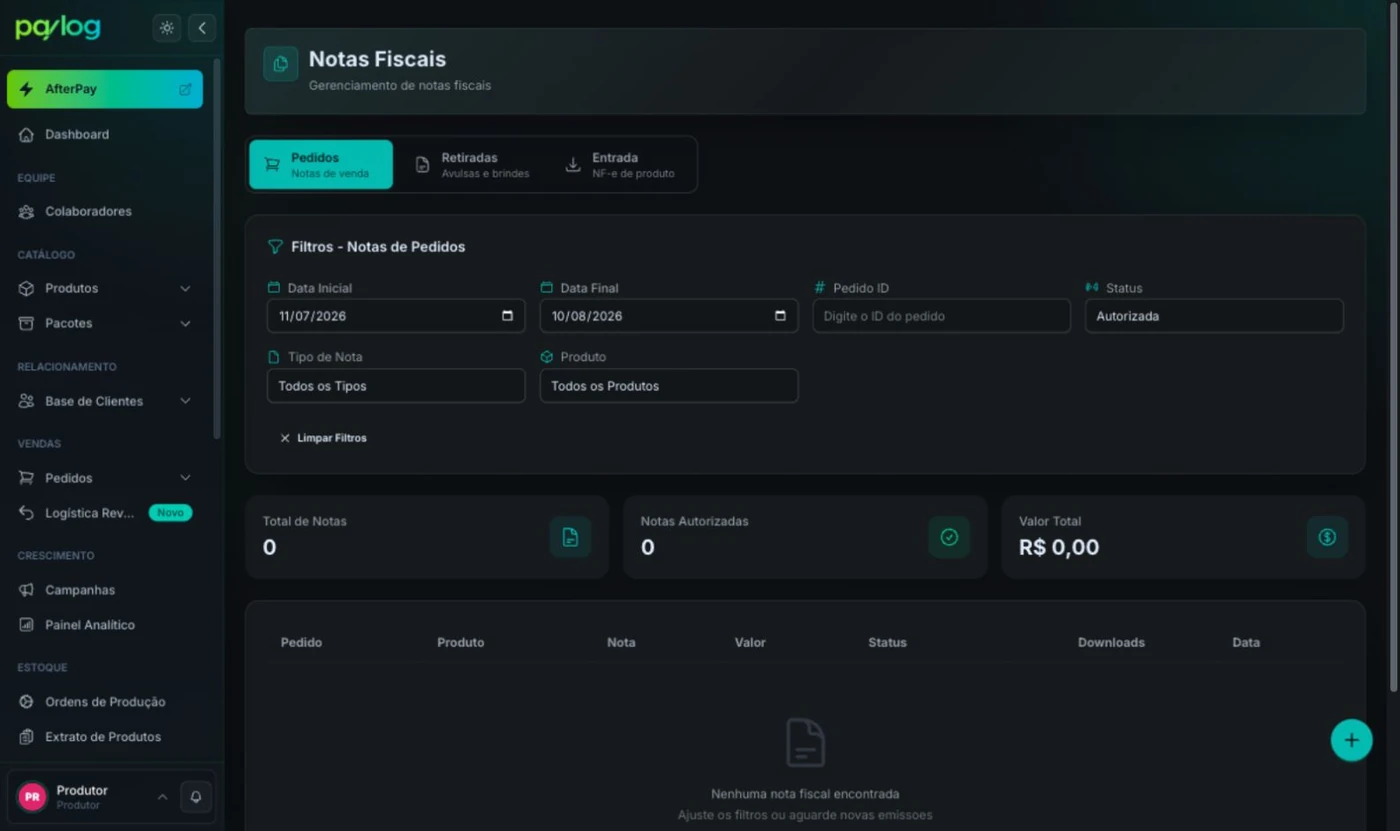Click the Painel Analítico chart icon
The height and width of the screenshot is (831, 1400).
tap(26, 625)
